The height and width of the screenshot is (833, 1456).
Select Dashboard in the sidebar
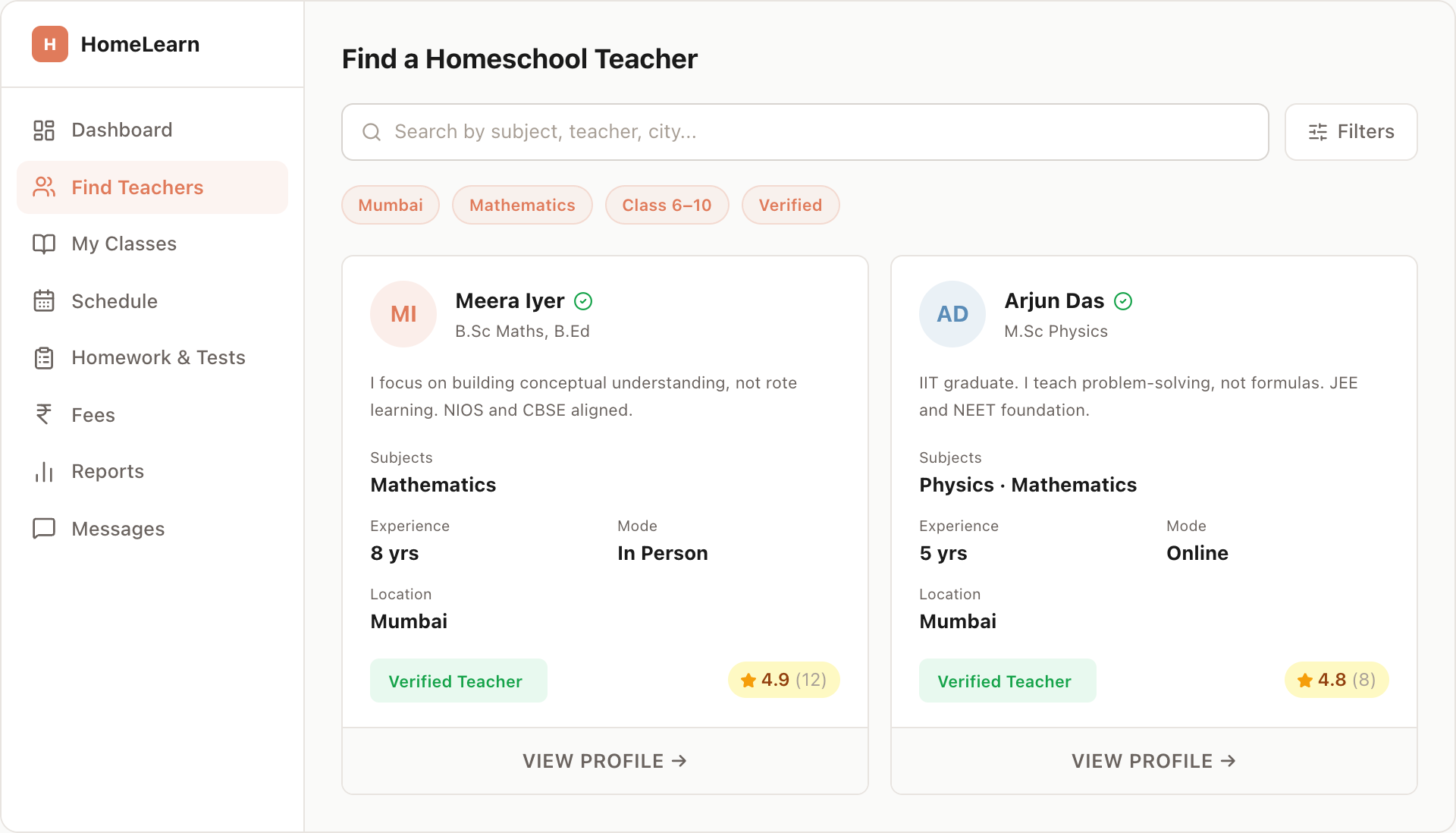click(x=121, y=130)
